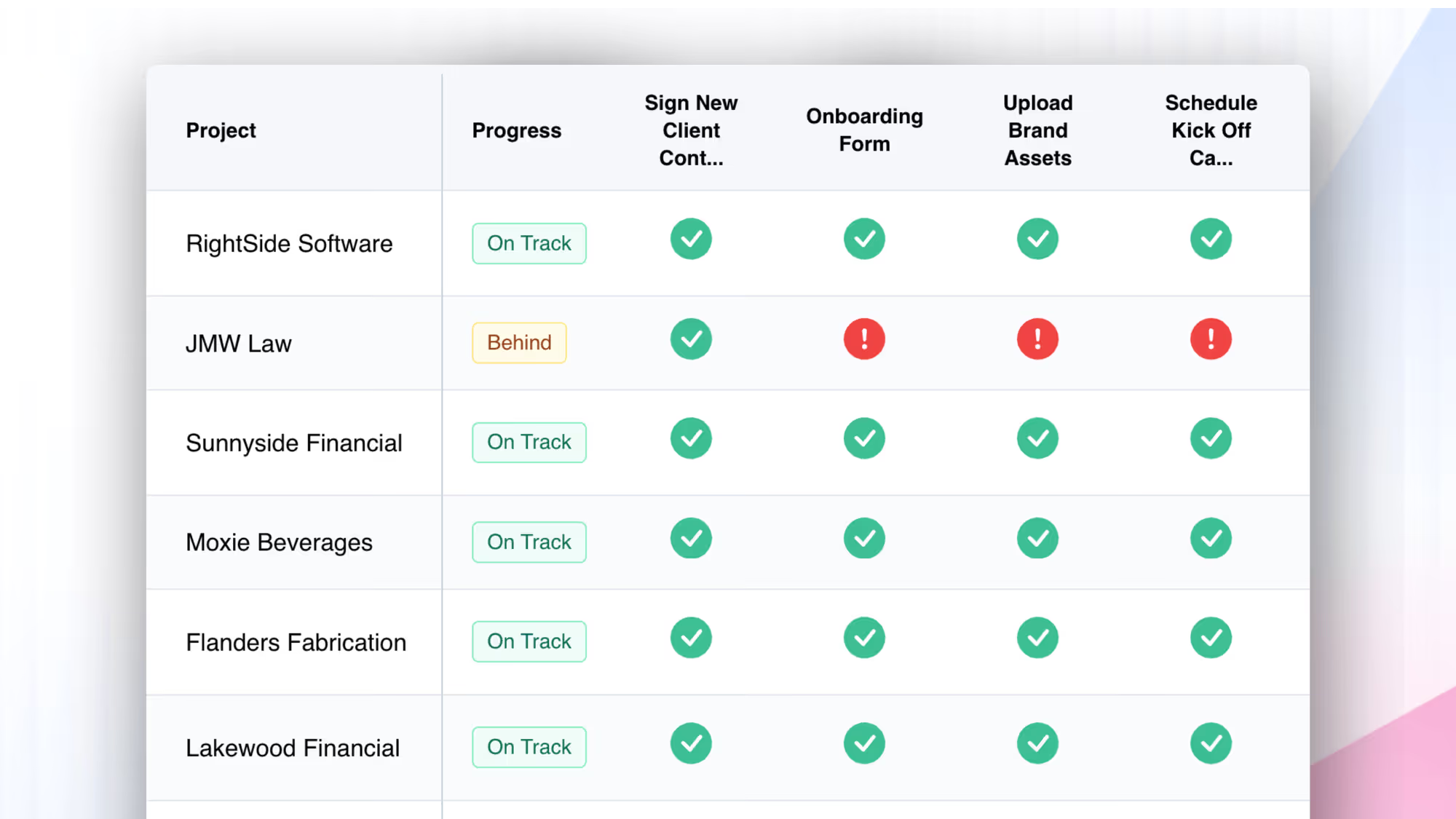Image resolution: width=1456 pixels, height=819 pixels.
Task: Click Flanders Fabrication's Upload Brand Assets checkmark
Action: (x=1037, y=638)
